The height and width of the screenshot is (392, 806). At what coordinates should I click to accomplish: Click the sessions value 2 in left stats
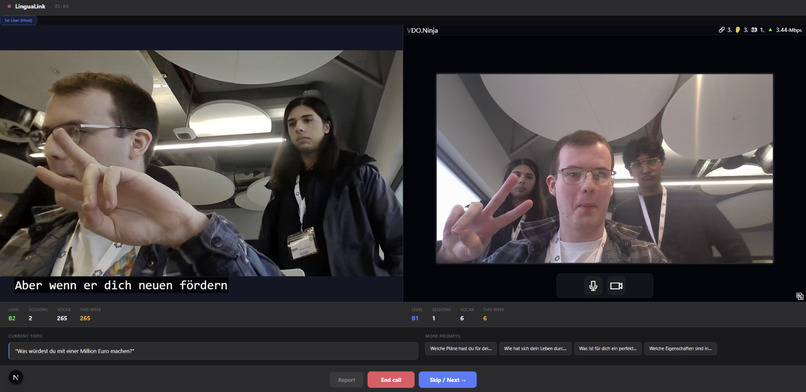tap(30, 318)
